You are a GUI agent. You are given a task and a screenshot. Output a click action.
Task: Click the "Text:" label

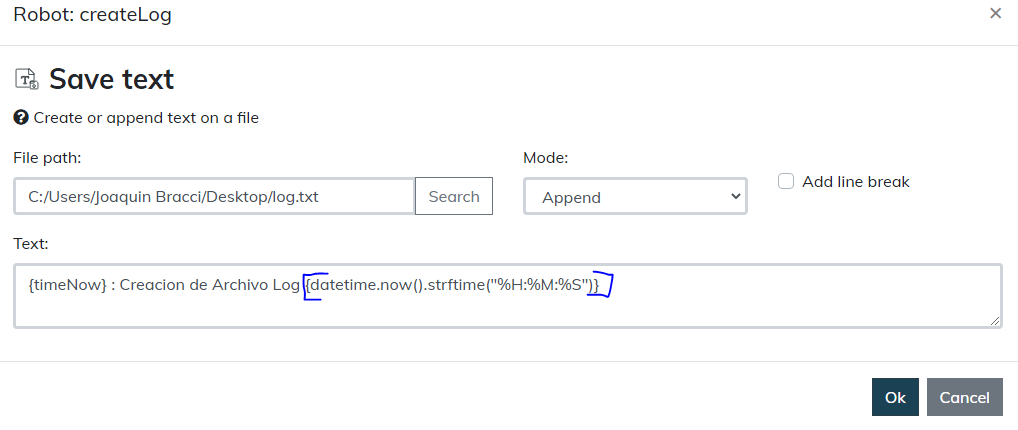[x=31, y=243]
